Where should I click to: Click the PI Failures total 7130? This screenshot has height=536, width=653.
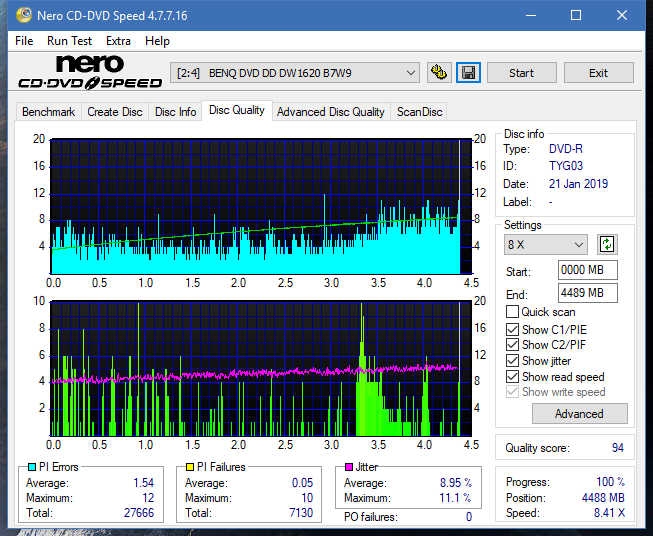tap(301, 513)
